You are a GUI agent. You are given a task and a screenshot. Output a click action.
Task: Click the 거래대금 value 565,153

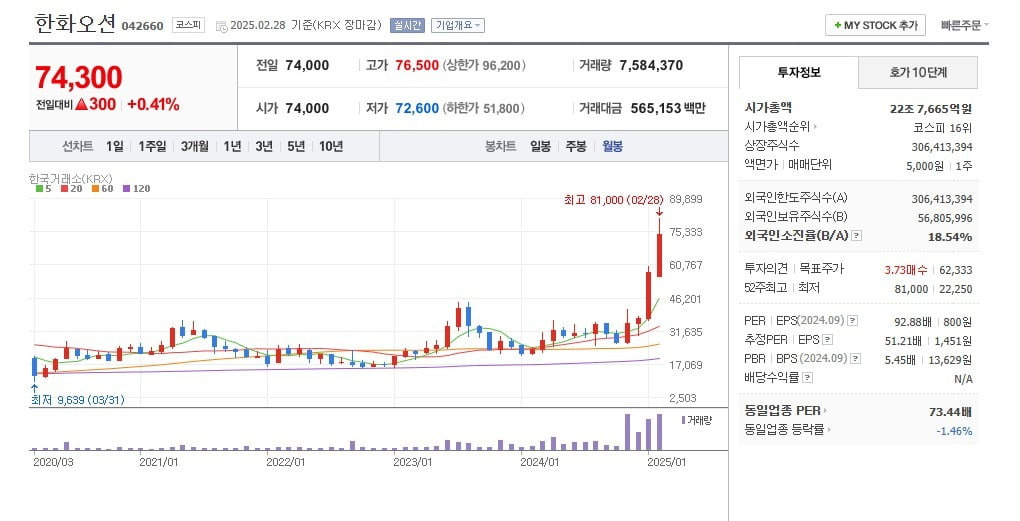point(656,108)
